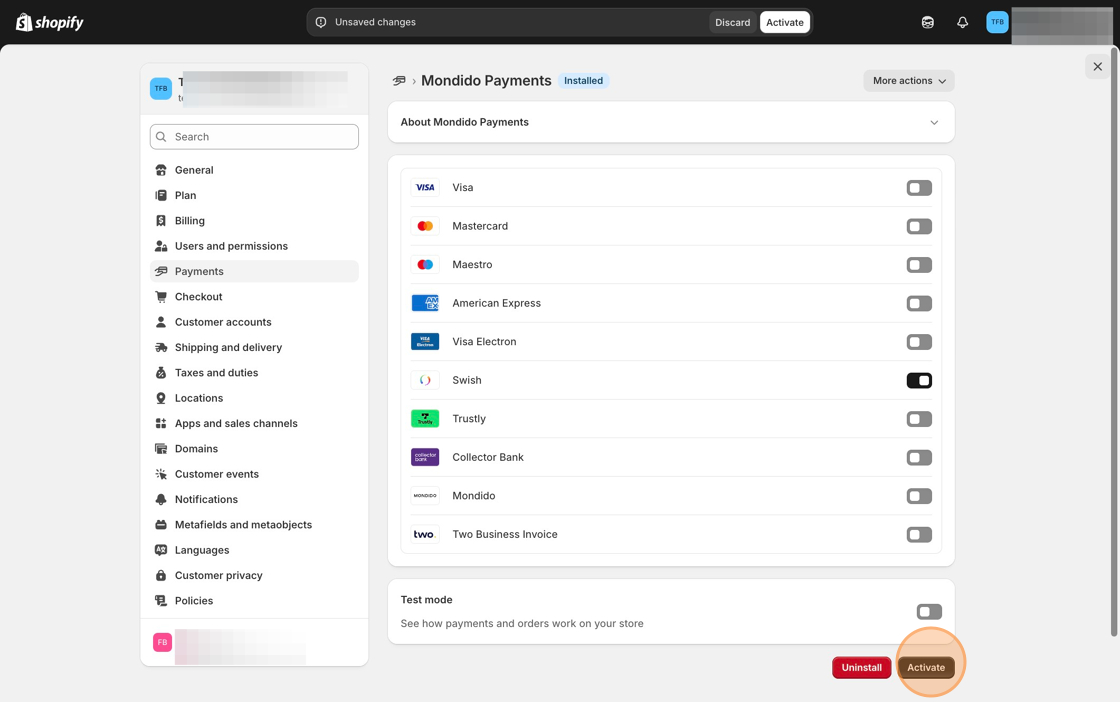Click the Mastercard logo
This screenshot has height=702, width=1120.
point(425,226)
